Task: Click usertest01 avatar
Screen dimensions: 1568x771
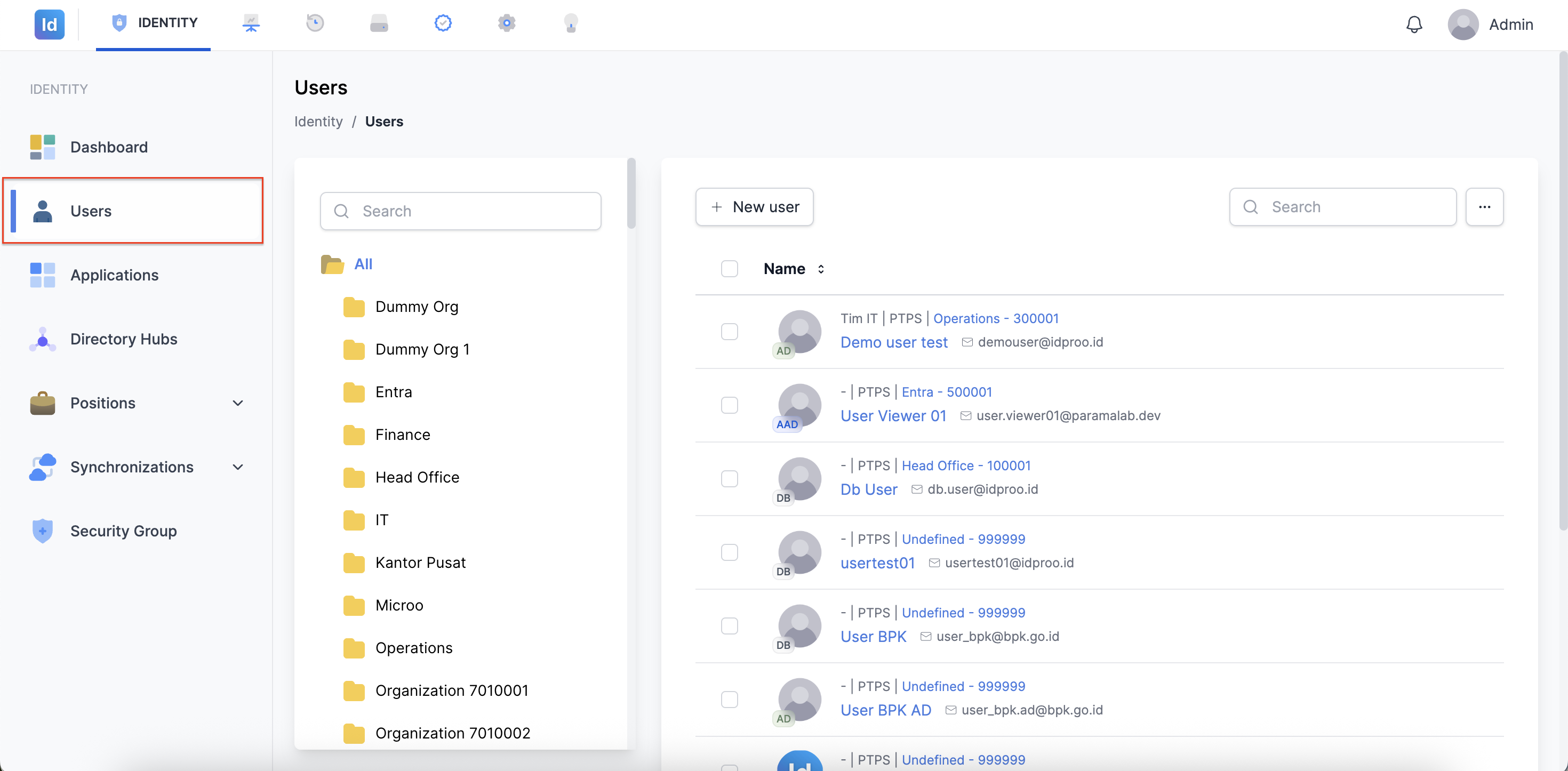Action: click(799, 552)
